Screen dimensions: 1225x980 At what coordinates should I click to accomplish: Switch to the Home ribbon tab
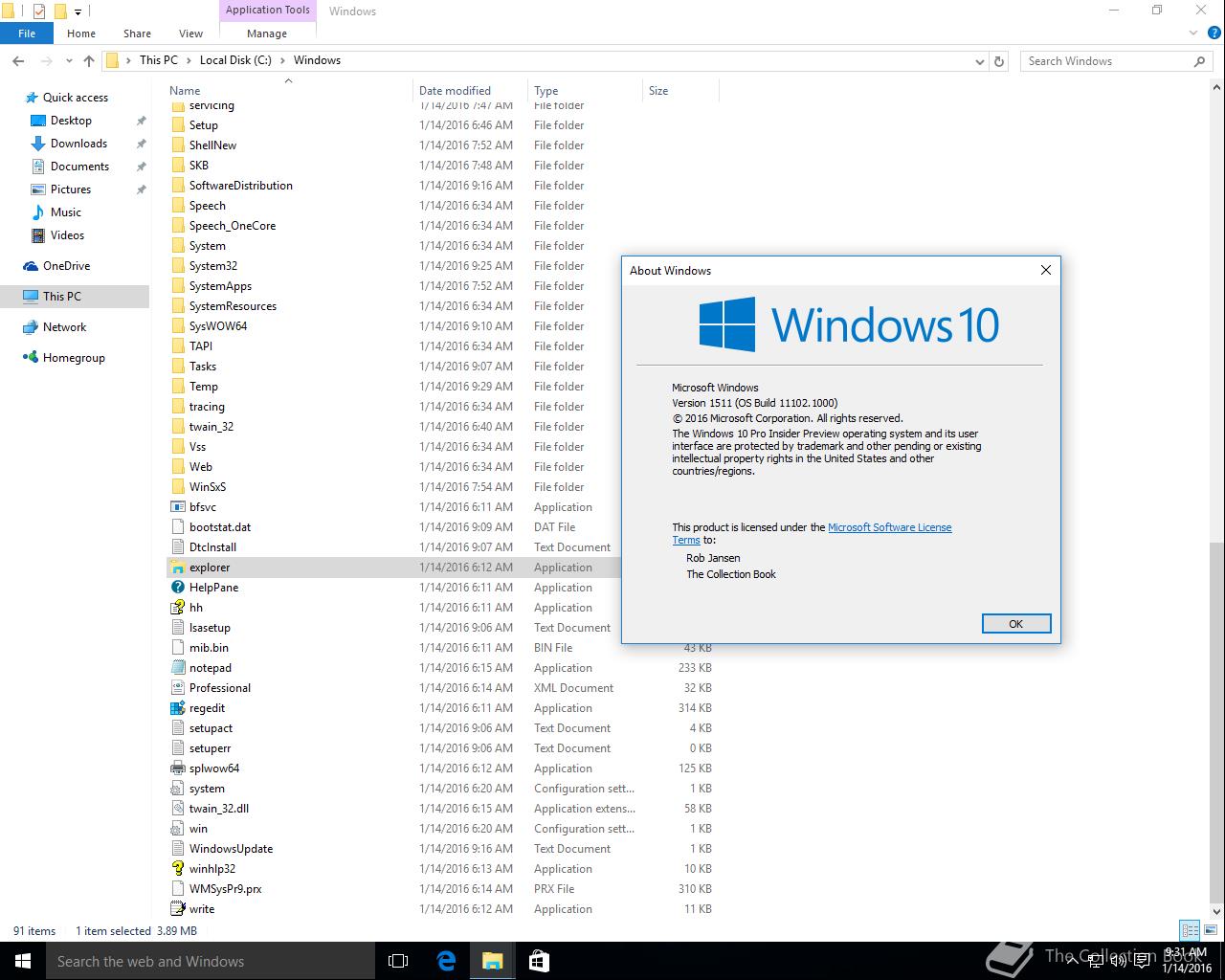pos(81,33)
